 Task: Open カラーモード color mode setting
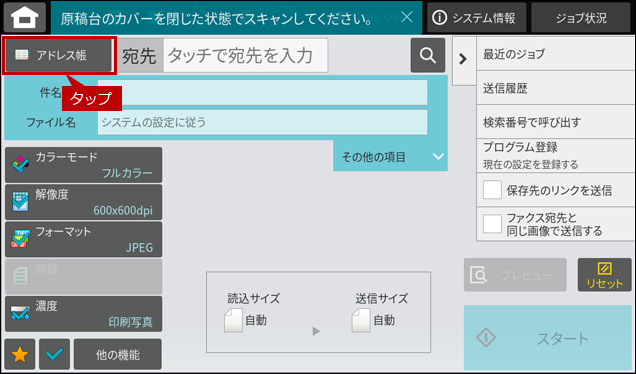(84, 165)
